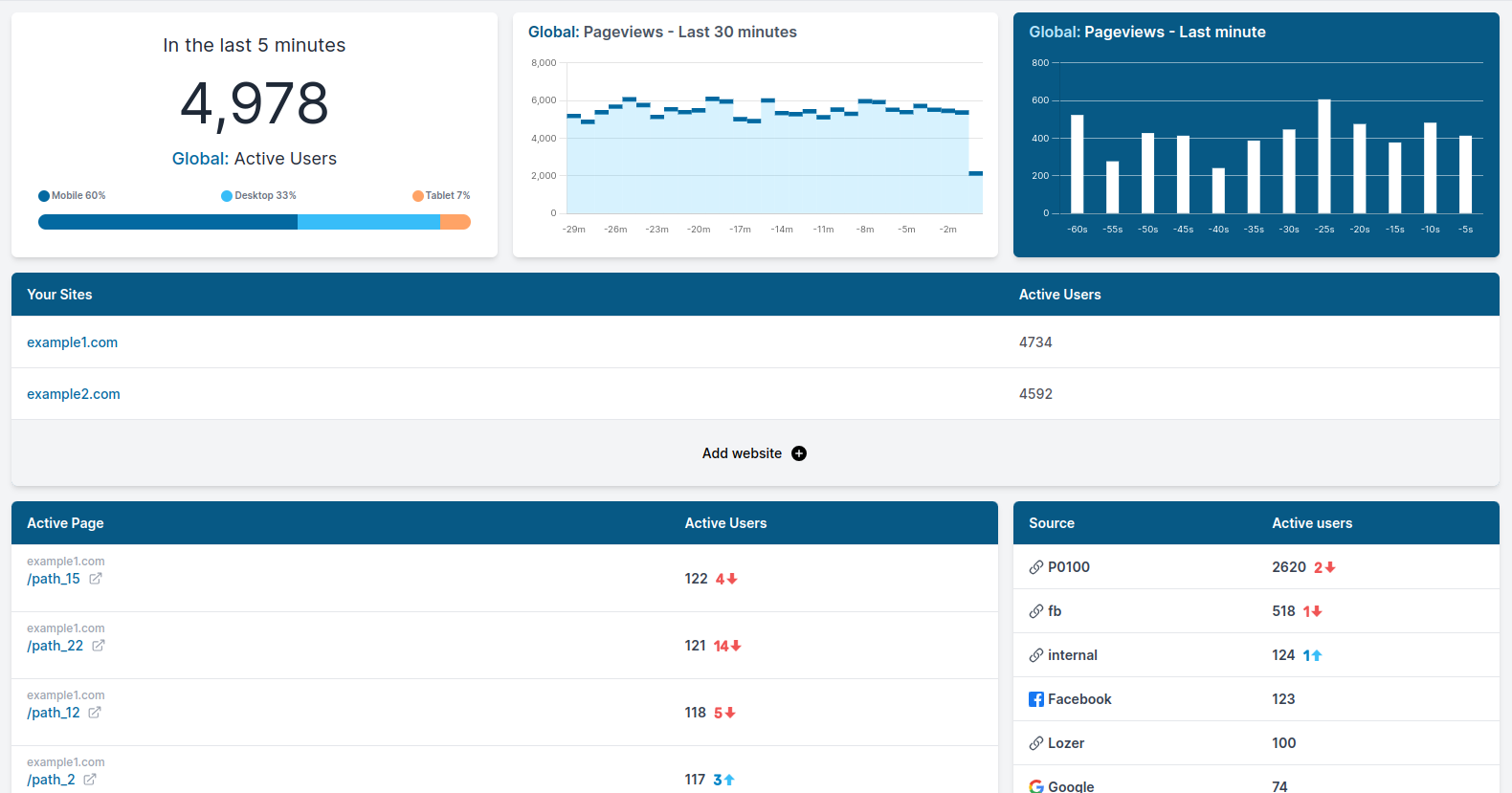Click the Facebook source row label
This screenshot has height=793, width=1512.
click(1079, 699)
